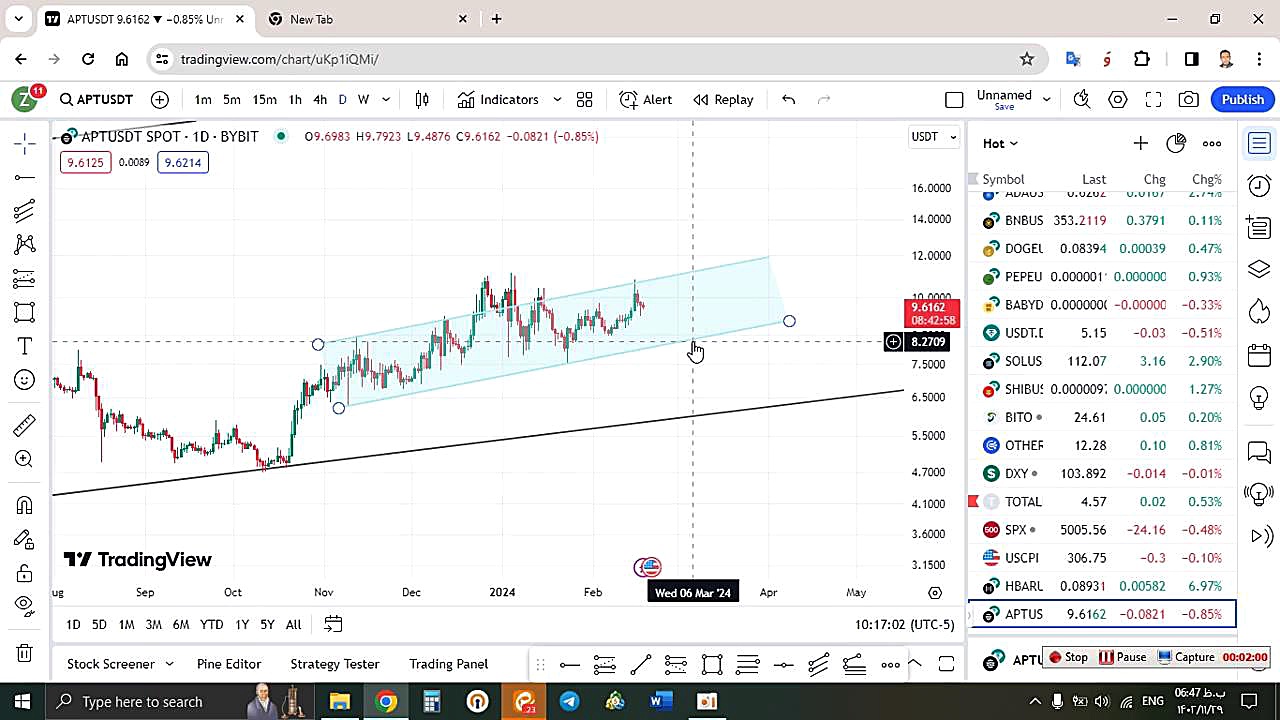
Task: Set range to YTD
Action: coord(211,624)
